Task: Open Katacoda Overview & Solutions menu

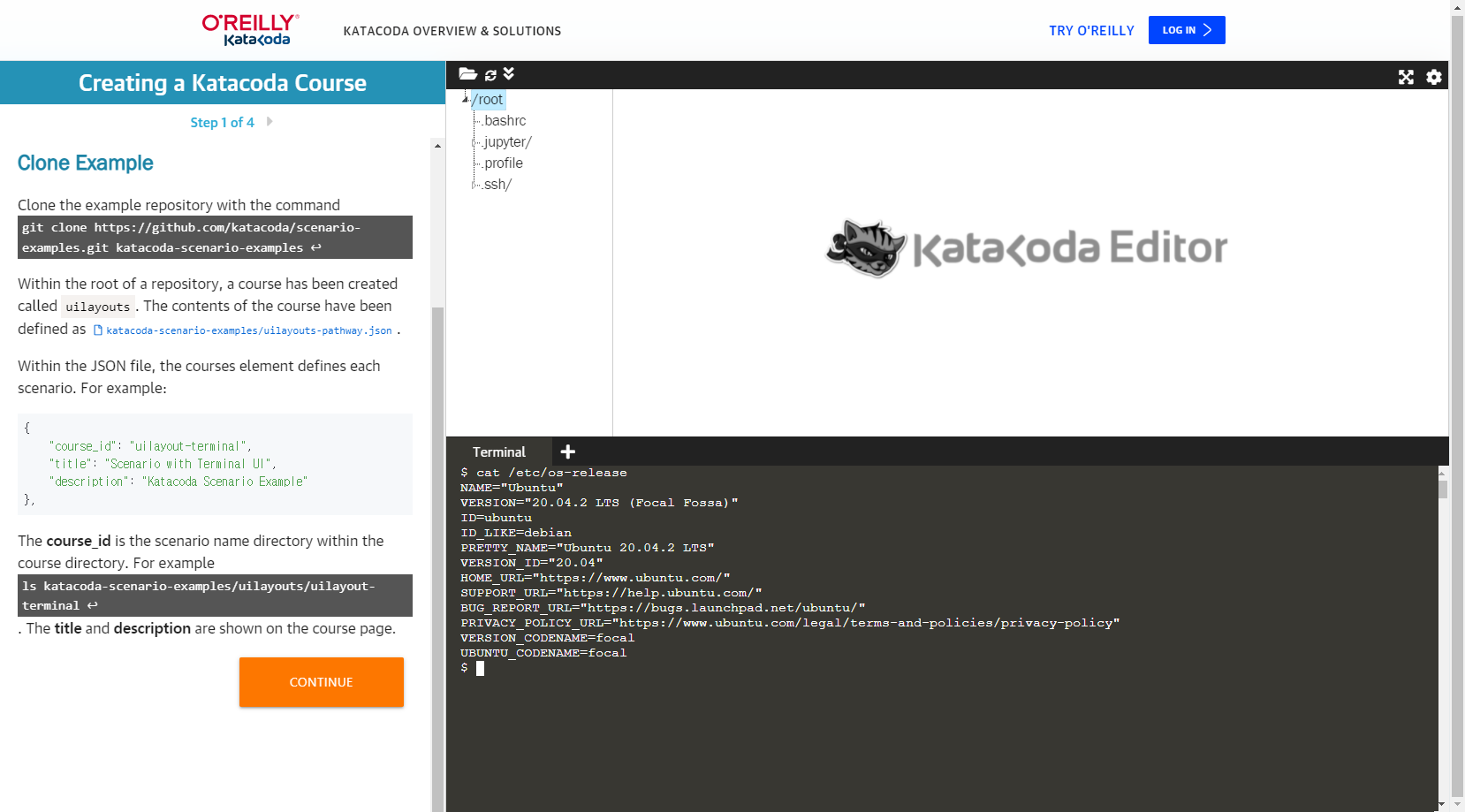Action: click(x=452, y=31)
